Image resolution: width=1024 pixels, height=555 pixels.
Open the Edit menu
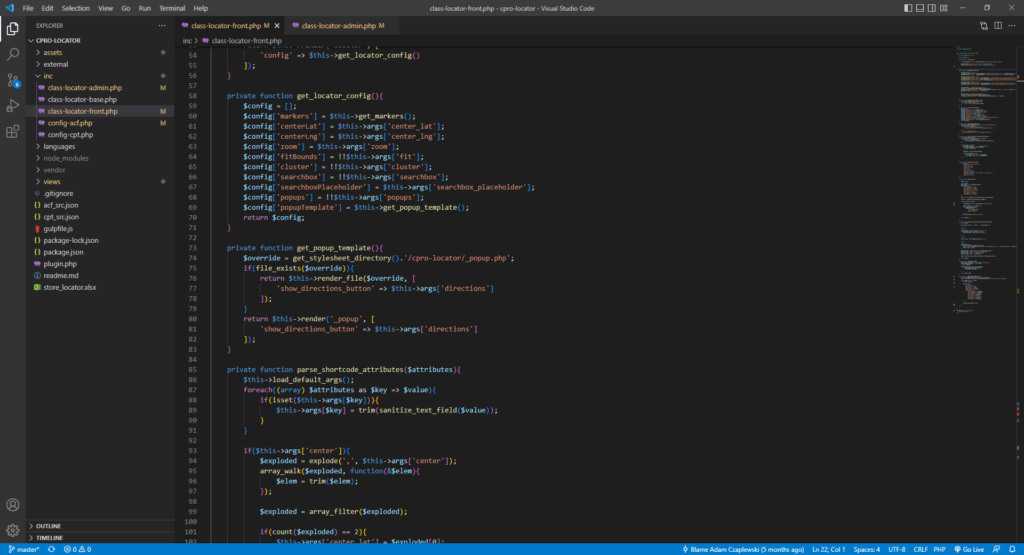(x=48, y=8)
